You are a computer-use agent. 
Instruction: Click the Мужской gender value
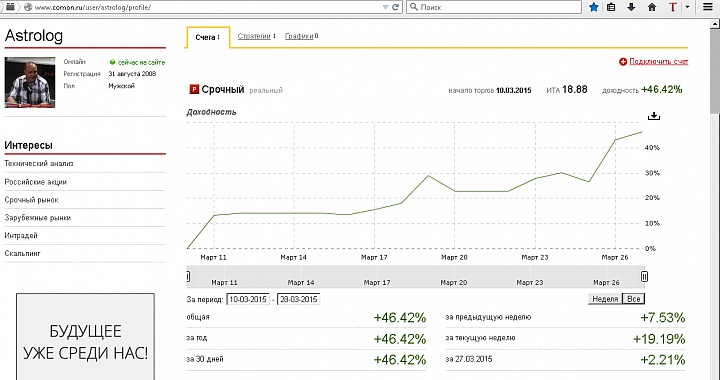122,86
